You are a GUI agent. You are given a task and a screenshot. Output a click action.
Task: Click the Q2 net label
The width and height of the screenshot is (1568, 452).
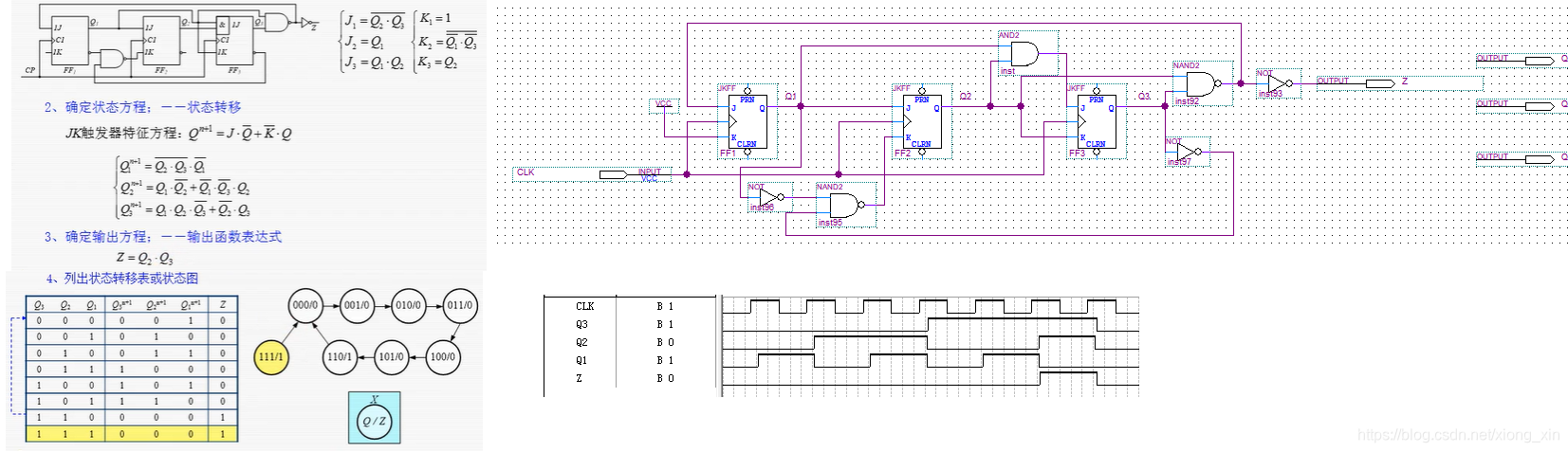[966, 97]
